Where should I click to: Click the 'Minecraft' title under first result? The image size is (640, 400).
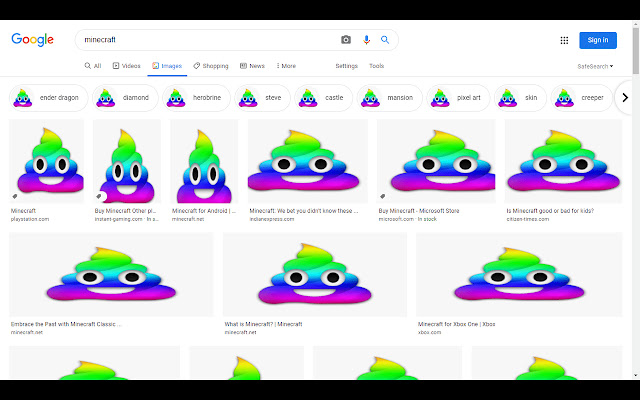point(23,211)
